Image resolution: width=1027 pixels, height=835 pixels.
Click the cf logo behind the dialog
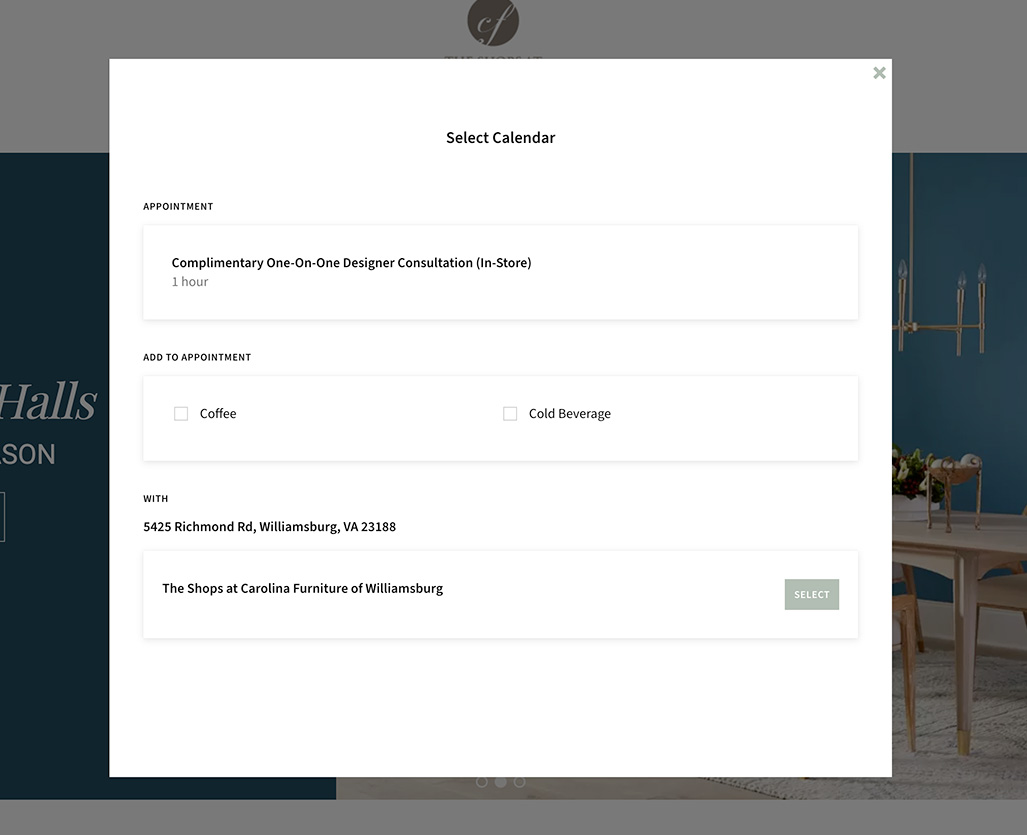493,23
